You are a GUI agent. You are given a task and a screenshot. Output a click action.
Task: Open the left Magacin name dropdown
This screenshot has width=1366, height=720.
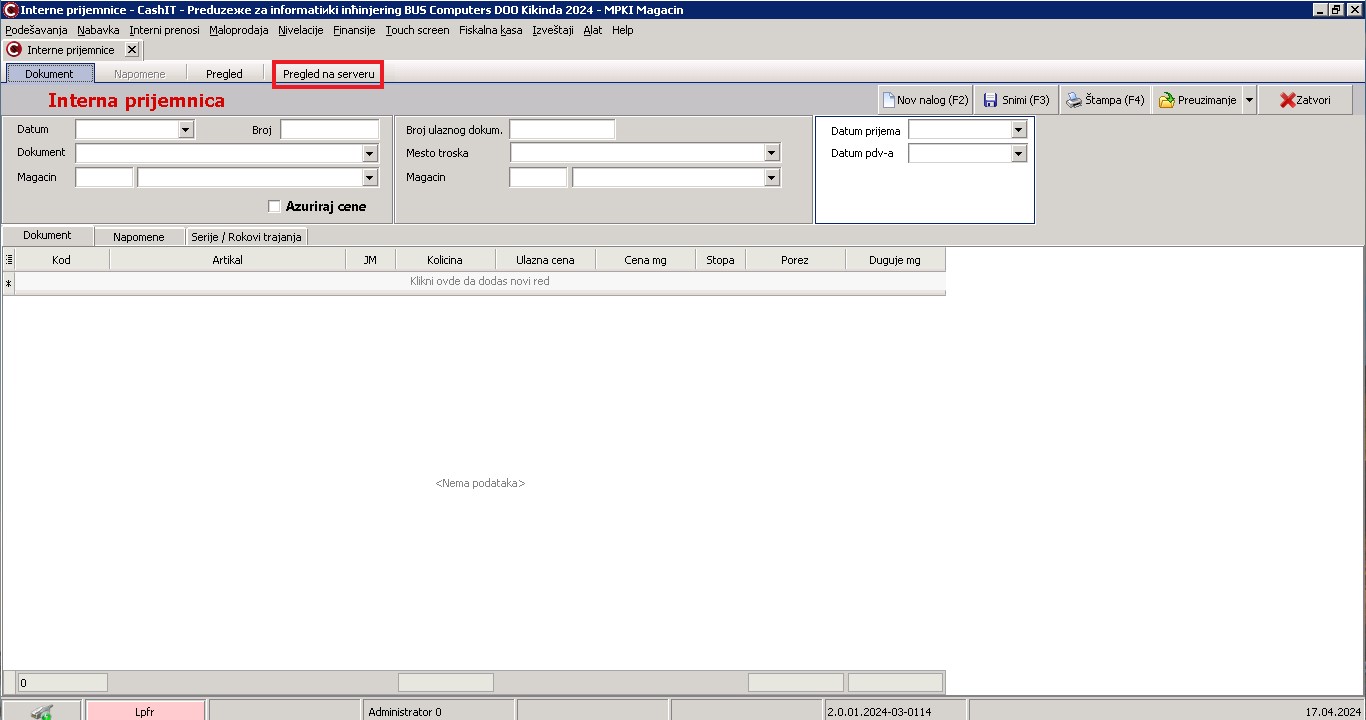(x=370, y=177)
